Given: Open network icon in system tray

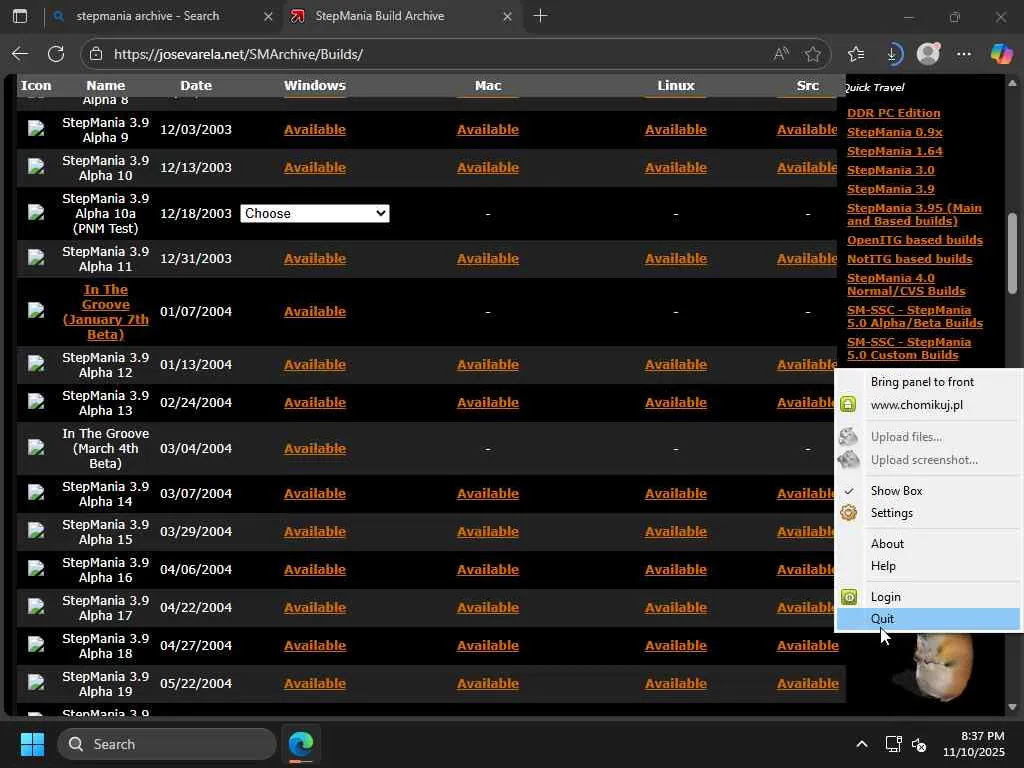Looking at the screenshot, I should [893, 744].
